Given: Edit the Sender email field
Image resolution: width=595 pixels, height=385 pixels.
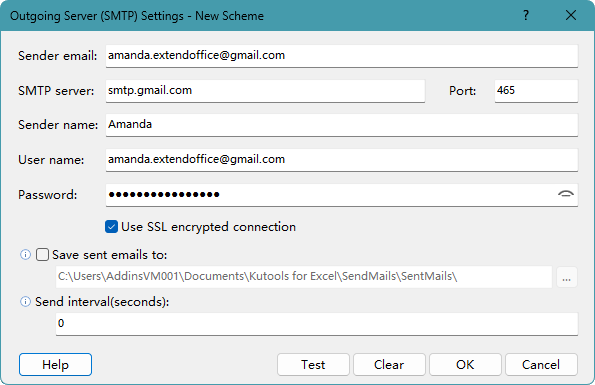Looking at the screenshot, I should pyautogui.click(x=342, y=56).
